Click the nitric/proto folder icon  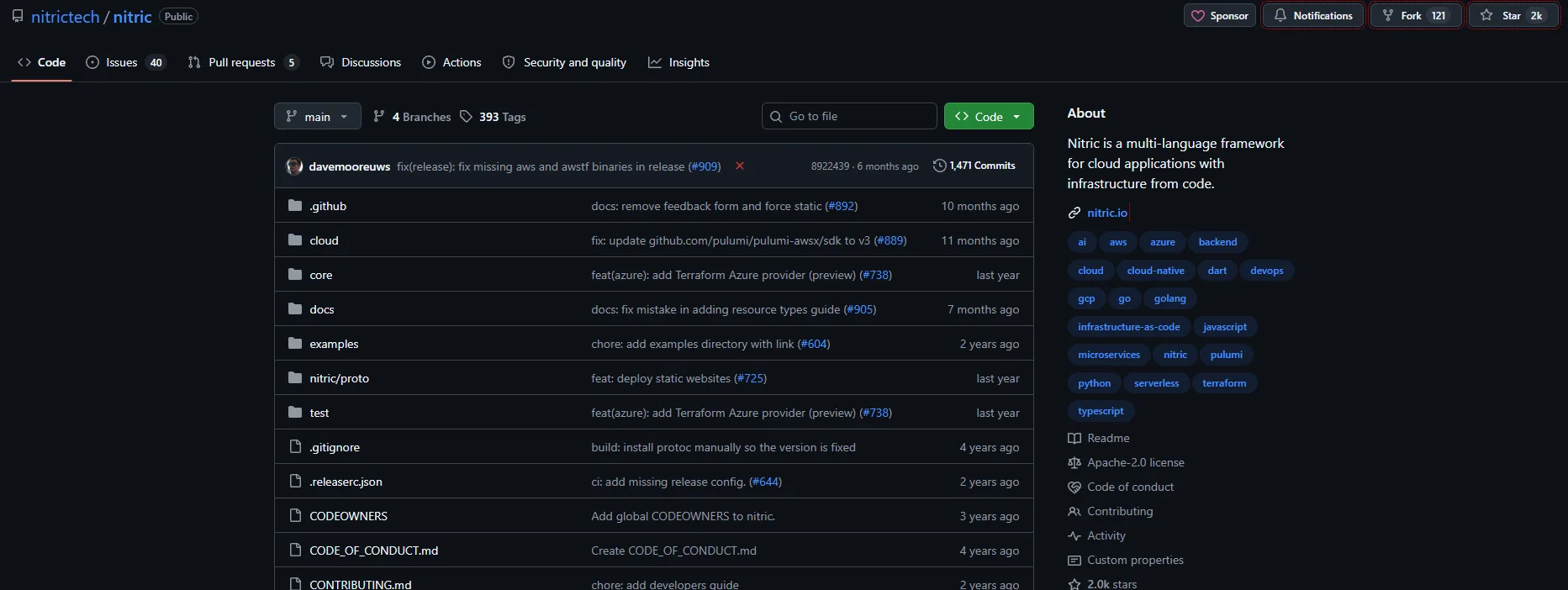pyautogui.click(x=294, y=377)
